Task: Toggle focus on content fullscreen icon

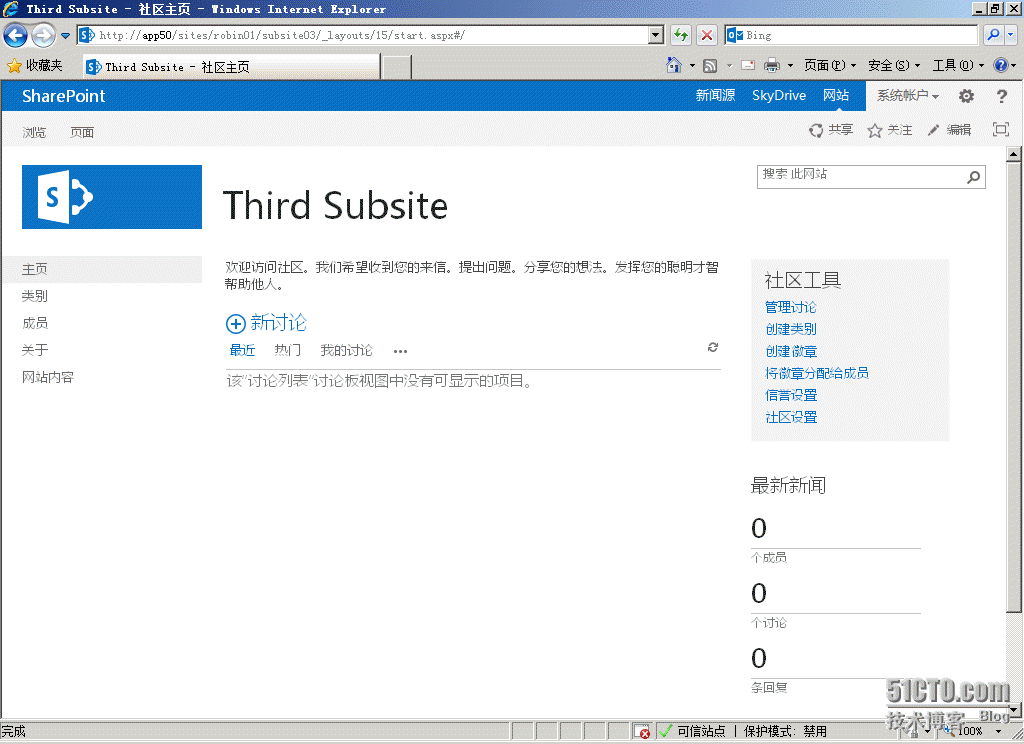Action: [x=1000, y=129]
